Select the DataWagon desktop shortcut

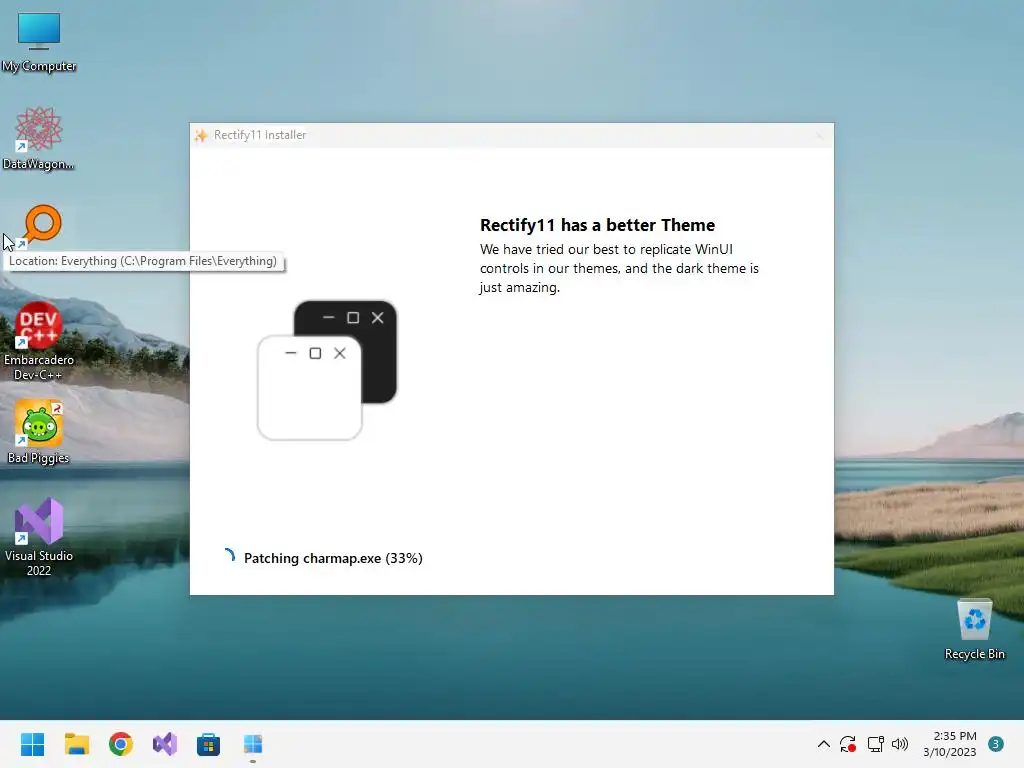(x=39, y=138)
